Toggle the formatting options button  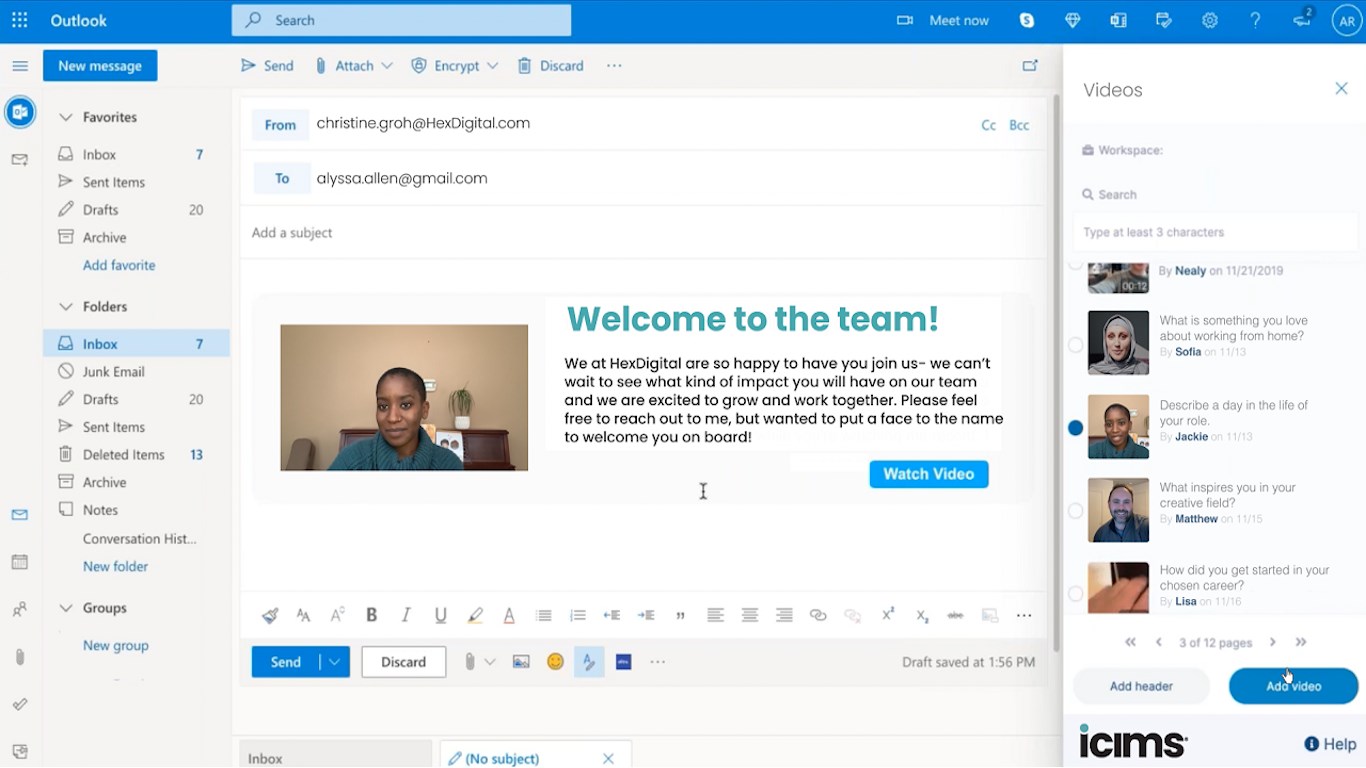[x=589, y=662]
